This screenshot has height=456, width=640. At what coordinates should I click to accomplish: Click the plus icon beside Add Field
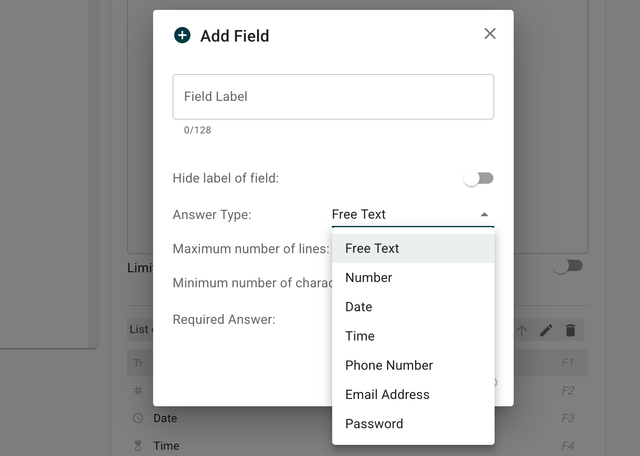click(x=182, y=35)
